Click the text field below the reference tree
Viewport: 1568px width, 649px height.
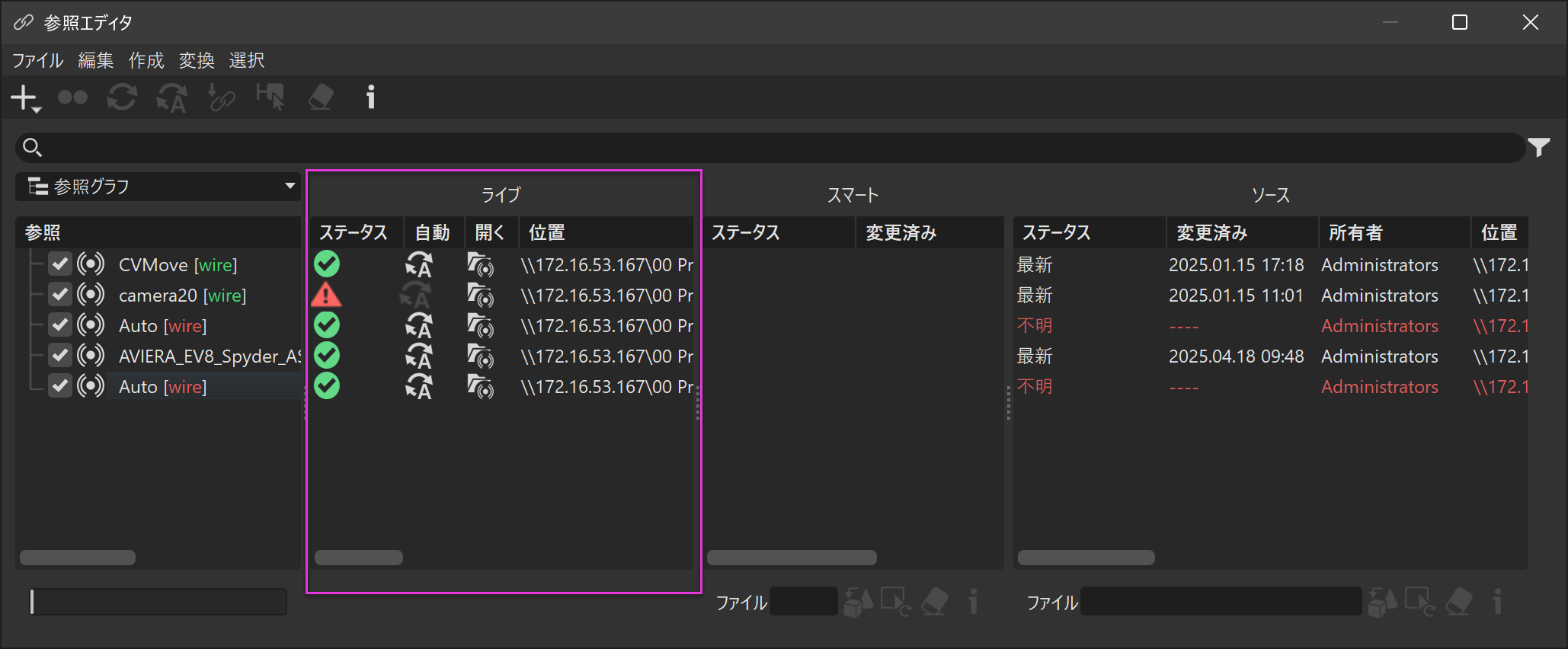pyautogui.click(x=158, y=602)
